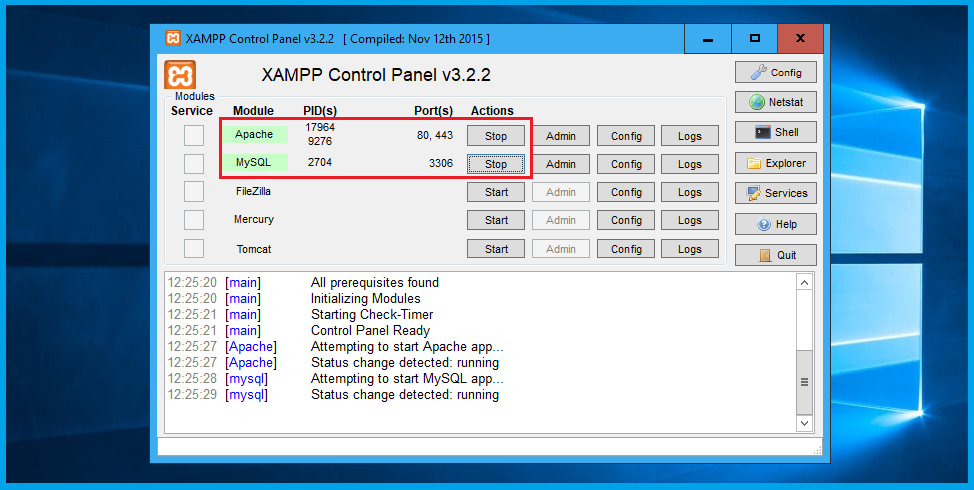
Task: Open the Services button
Action: click(776, 193)
